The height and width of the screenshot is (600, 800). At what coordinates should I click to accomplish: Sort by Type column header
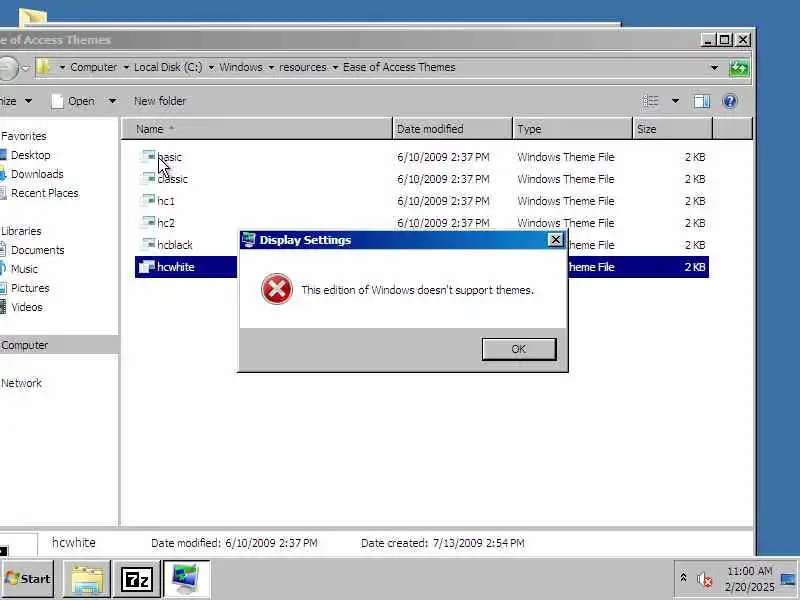(x=572, y=129)
